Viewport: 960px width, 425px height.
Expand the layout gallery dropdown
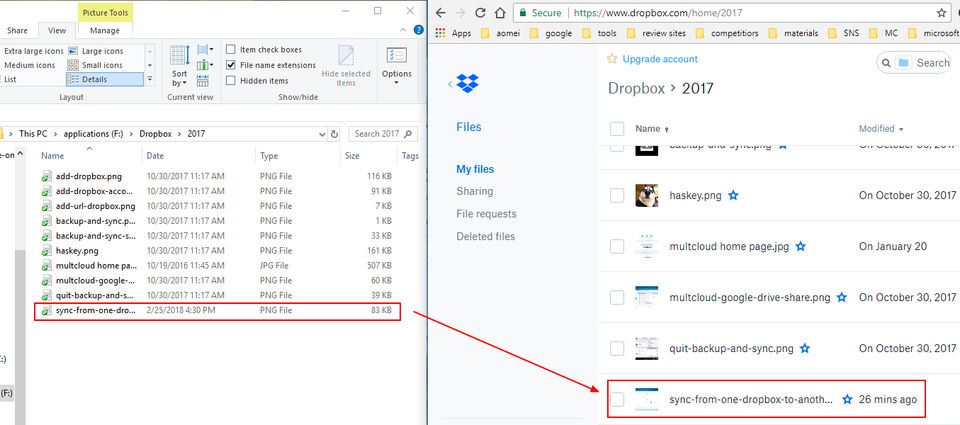point(150,79)
